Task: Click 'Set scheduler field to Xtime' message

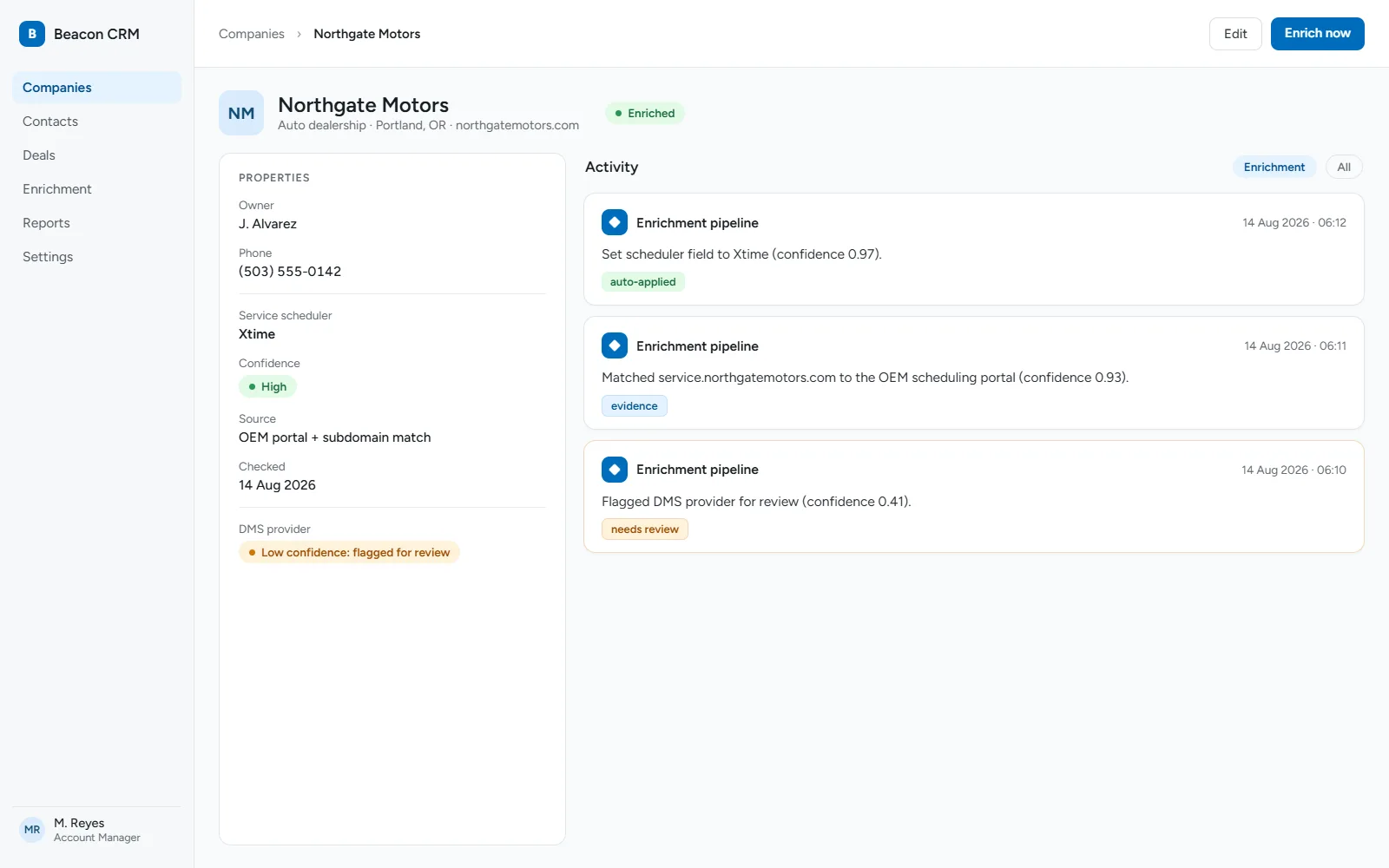Action: (741, 254)
